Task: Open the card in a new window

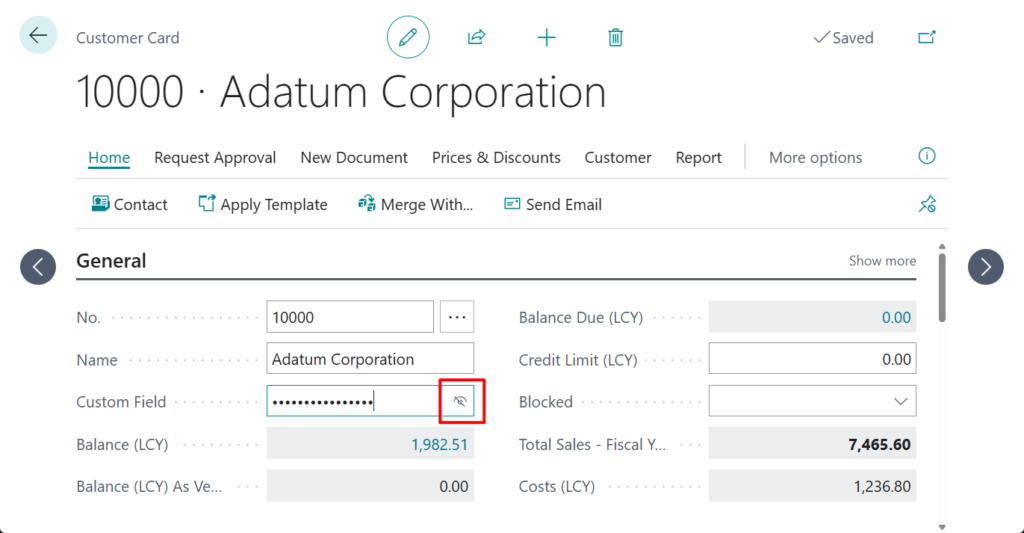Action: coord(927,38)
